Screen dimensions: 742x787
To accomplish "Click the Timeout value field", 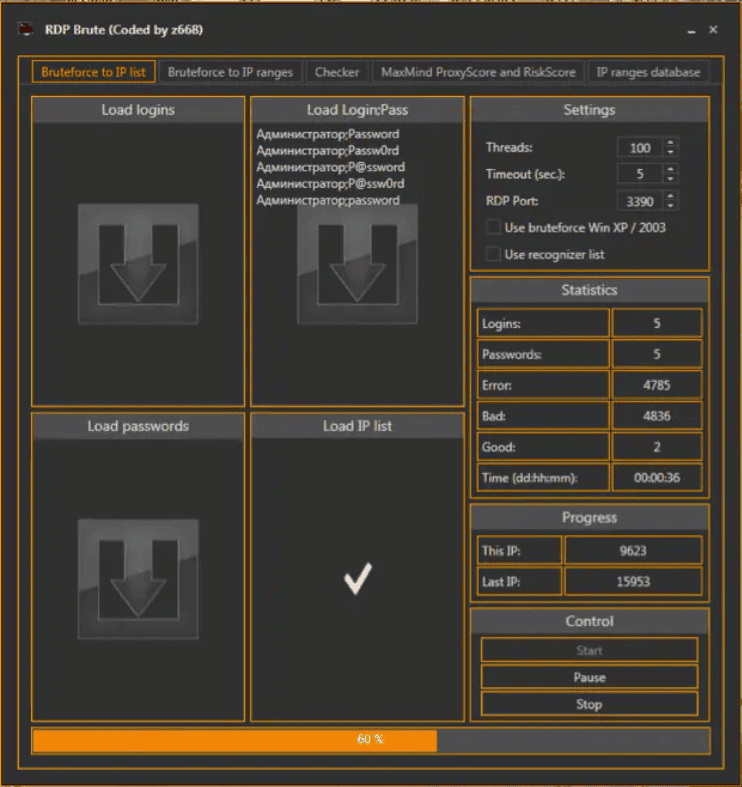I will pyautogui.click(x=640, y=174).
